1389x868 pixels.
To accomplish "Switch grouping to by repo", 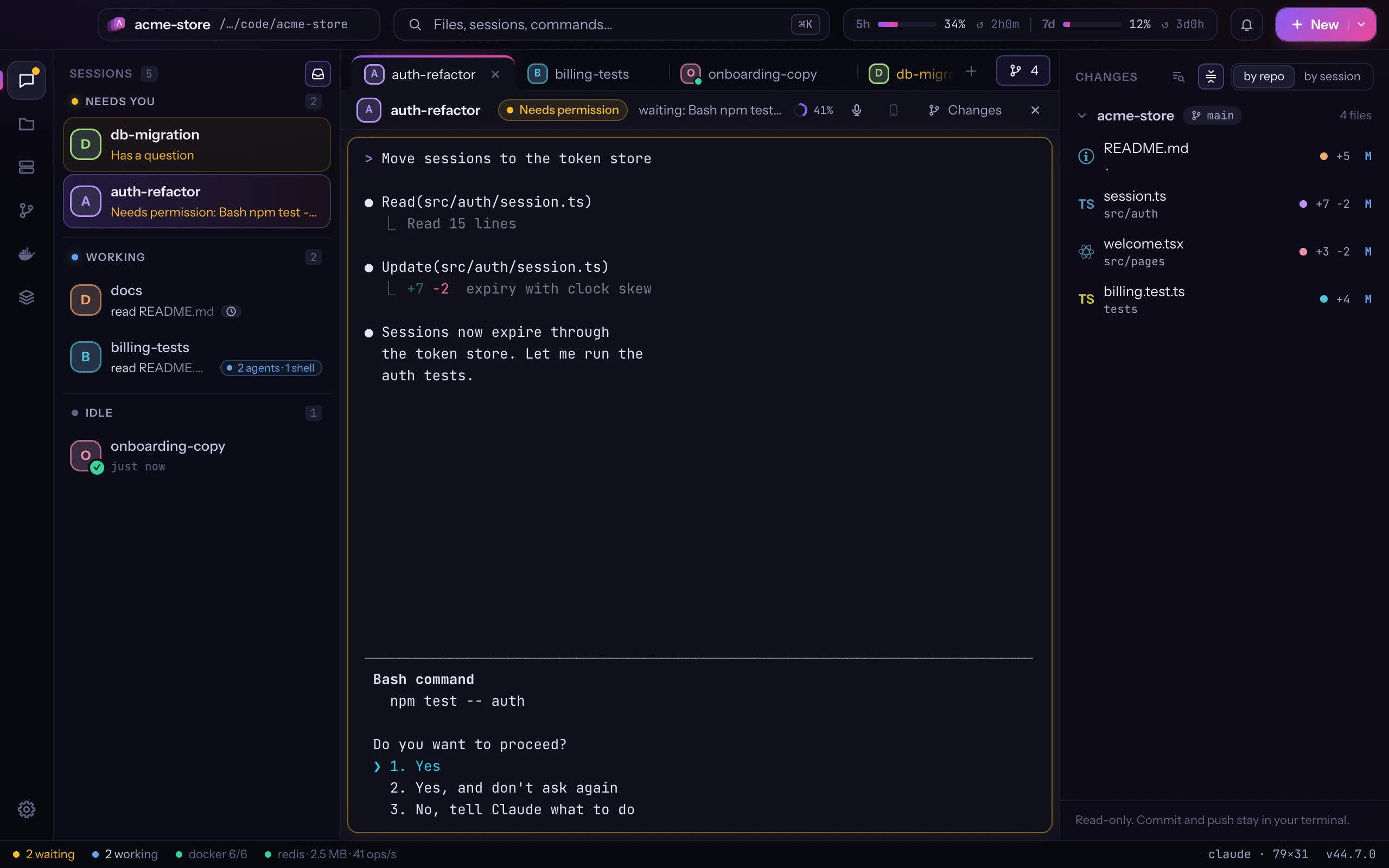I will pyautogui.click(x=1263, y=76).
